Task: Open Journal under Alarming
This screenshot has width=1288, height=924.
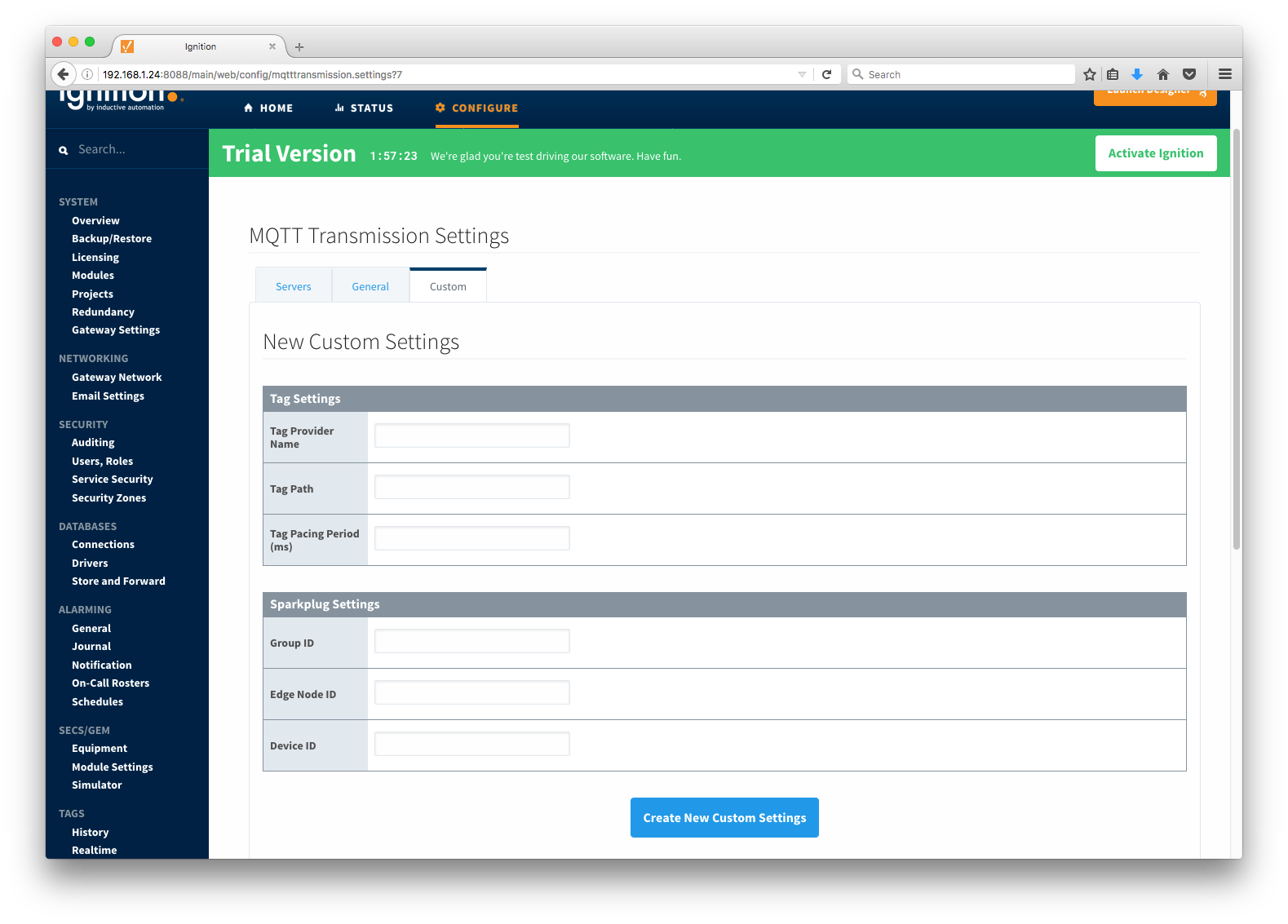Action: [91, 646]
